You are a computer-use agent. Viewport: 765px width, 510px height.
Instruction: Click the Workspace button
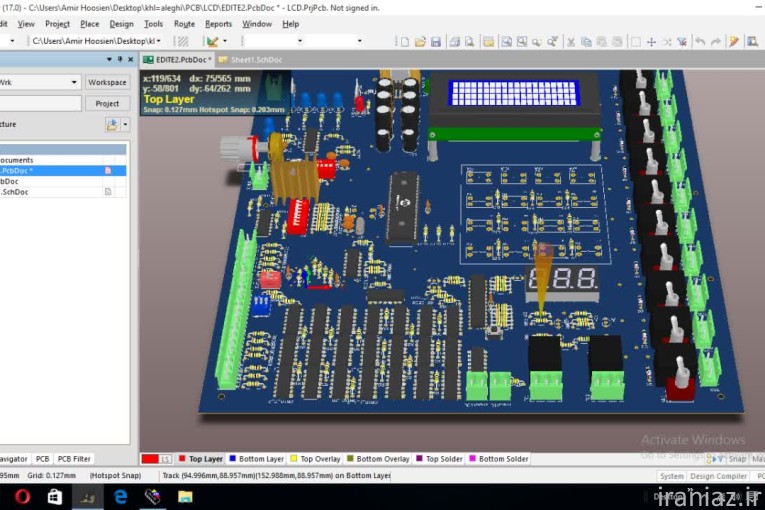tap(107, 82)
